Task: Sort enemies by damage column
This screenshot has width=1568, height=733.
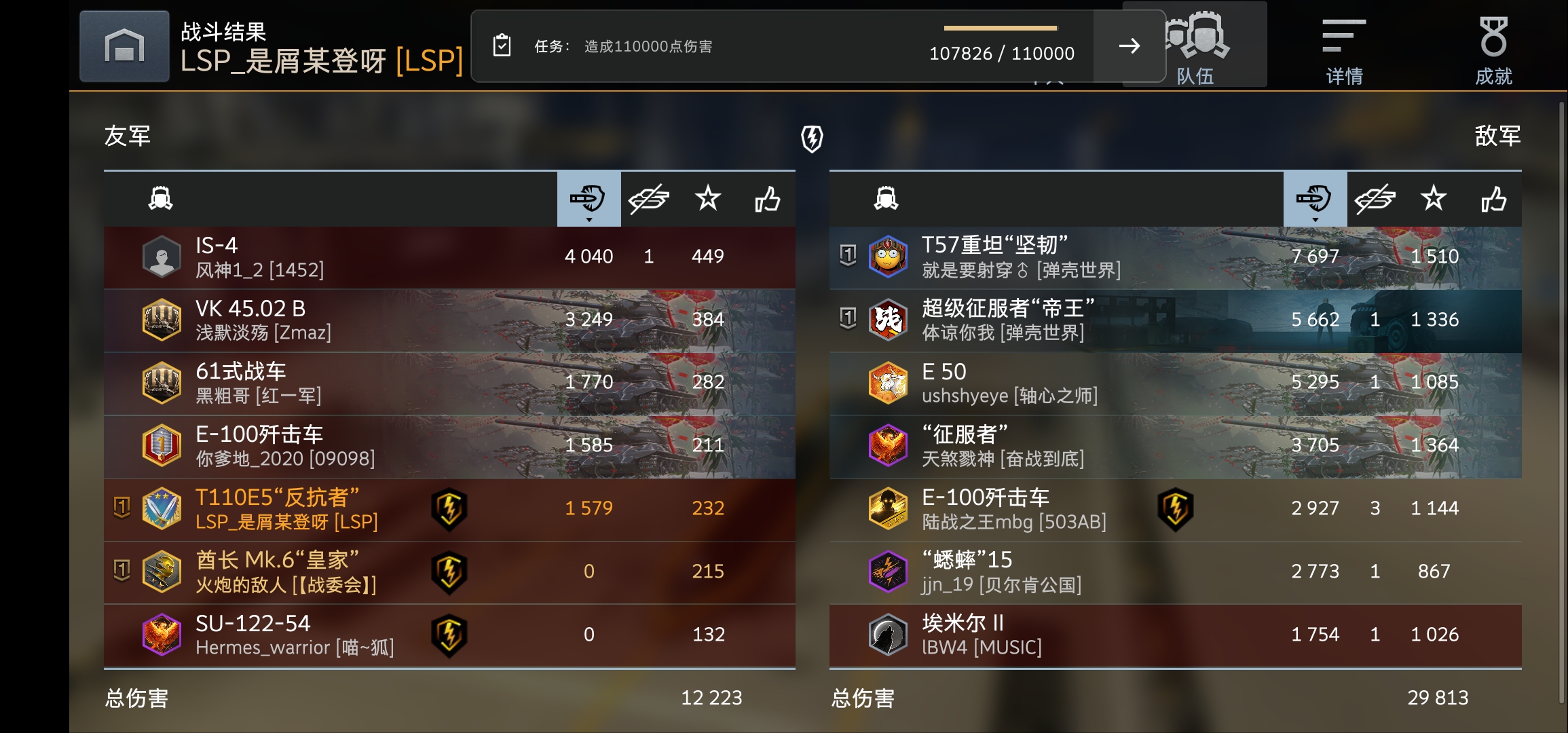Action: [x=1315, y=199]
